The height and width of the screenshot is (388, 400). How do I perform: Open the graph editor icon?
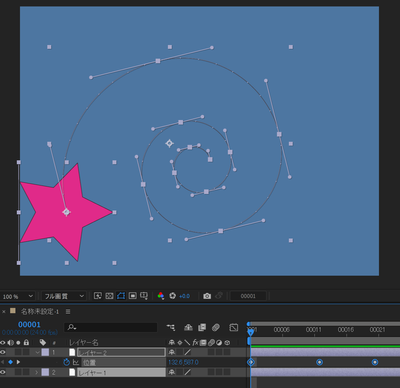click(x=234, y=328)
